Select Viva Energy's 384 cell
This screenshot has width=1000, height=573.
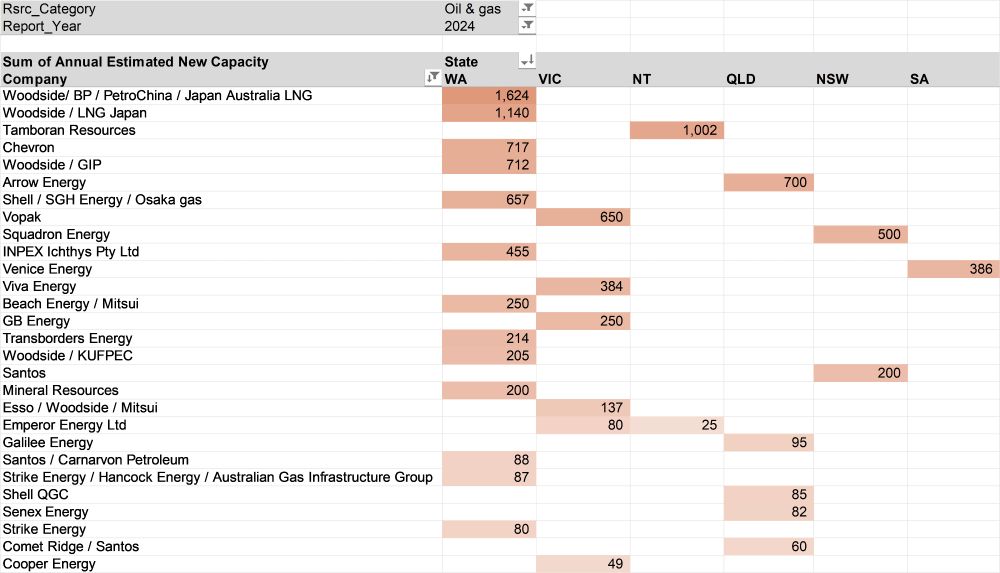tap(583, 286)
